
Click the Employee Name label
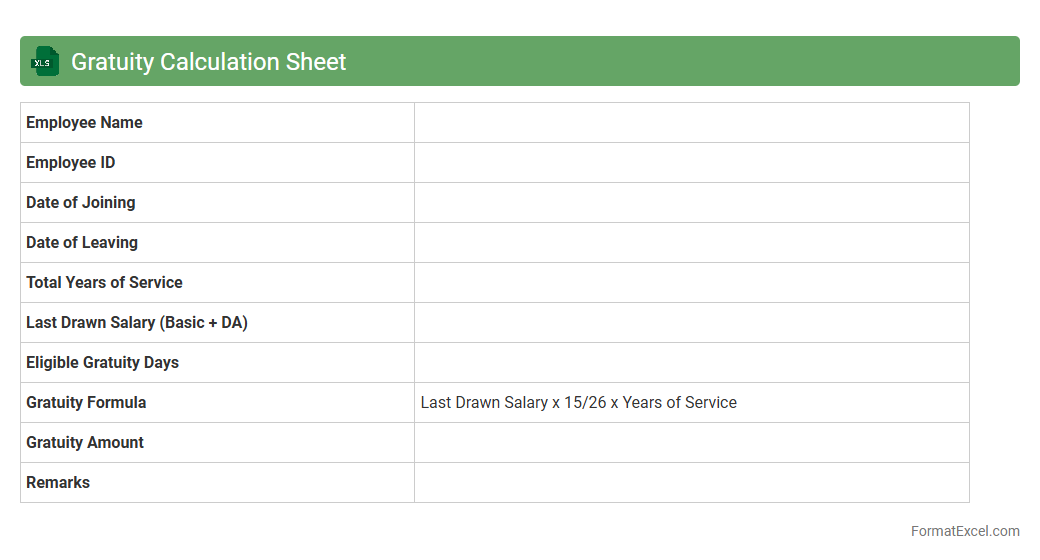pos(85,123)
